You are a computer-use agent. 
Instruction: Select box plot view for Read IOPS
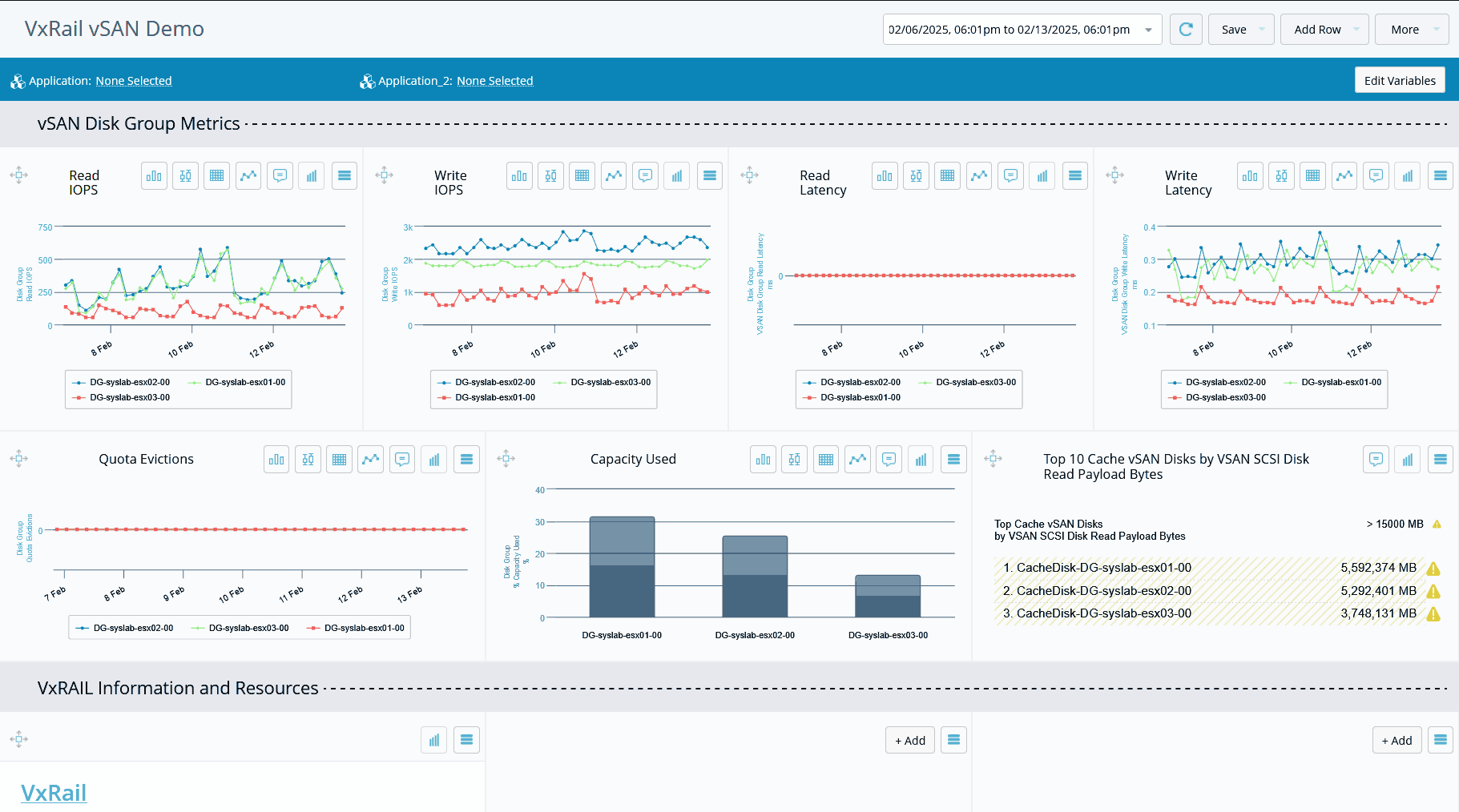(x=185, y=175)
